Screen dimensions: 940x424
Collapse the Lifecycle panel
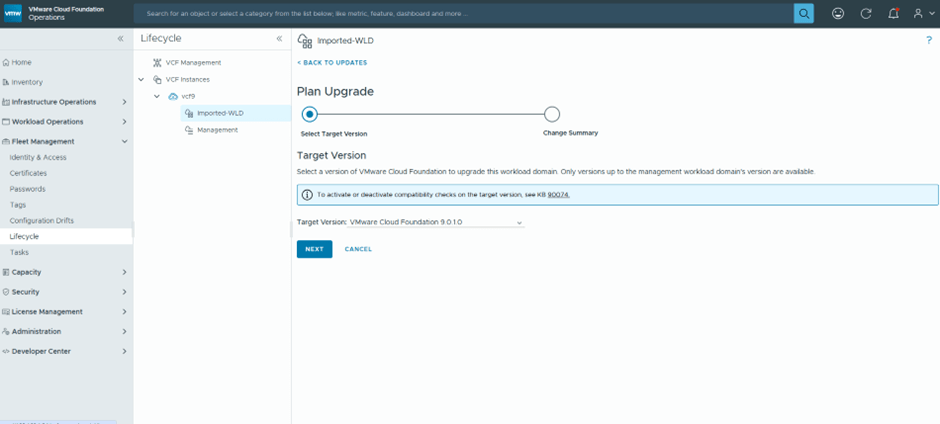(279, 38)
